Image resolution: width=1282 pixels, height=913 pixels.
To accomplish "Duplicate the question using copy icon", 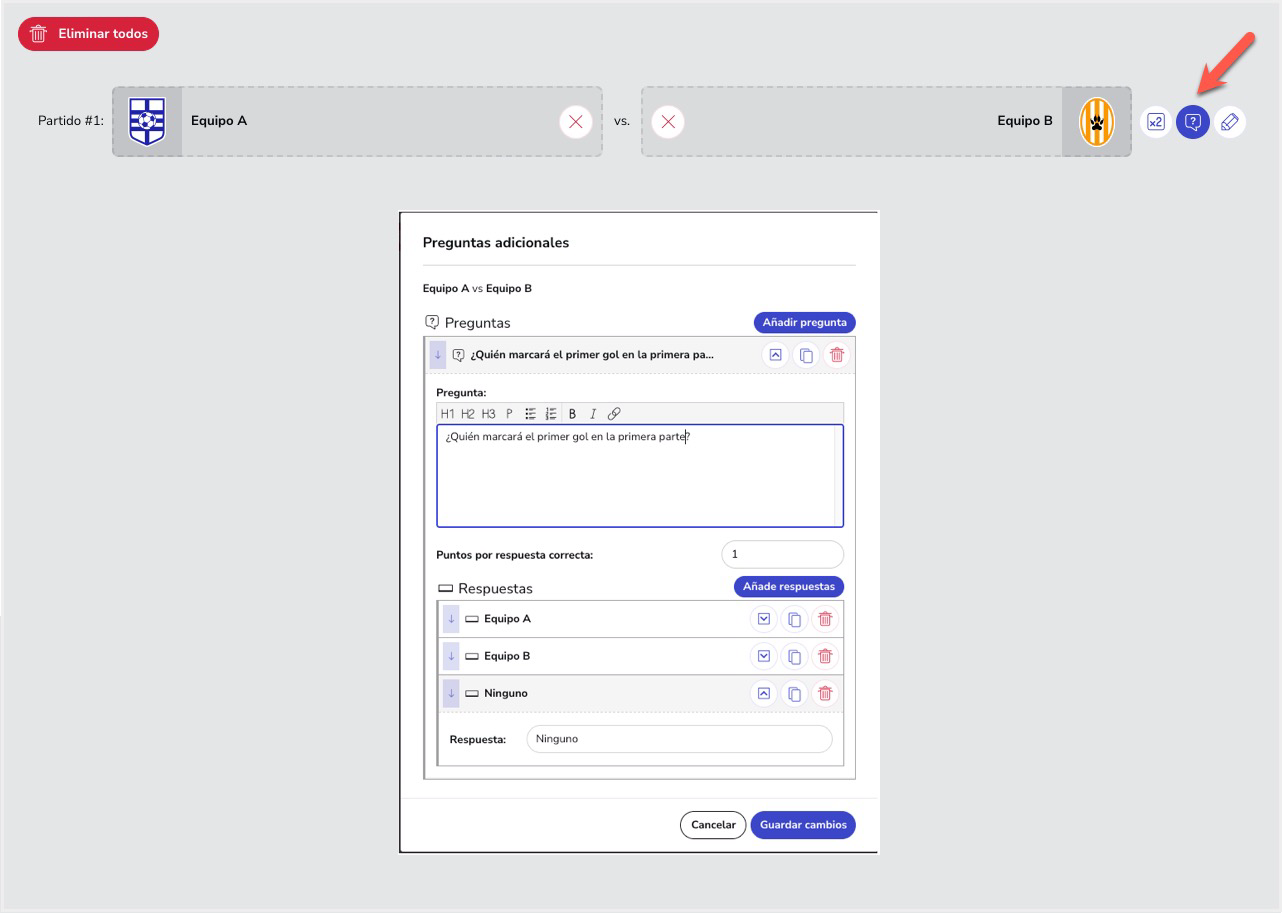I will tap(806, 355).
